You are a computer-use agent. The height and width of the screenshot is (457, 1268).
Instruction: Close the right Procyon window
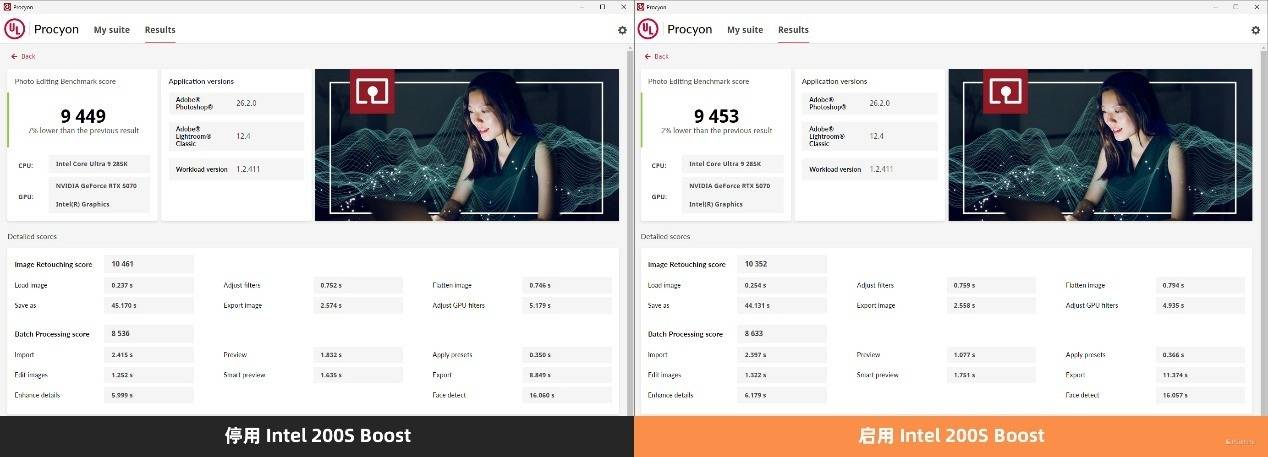click(1257, 6)
